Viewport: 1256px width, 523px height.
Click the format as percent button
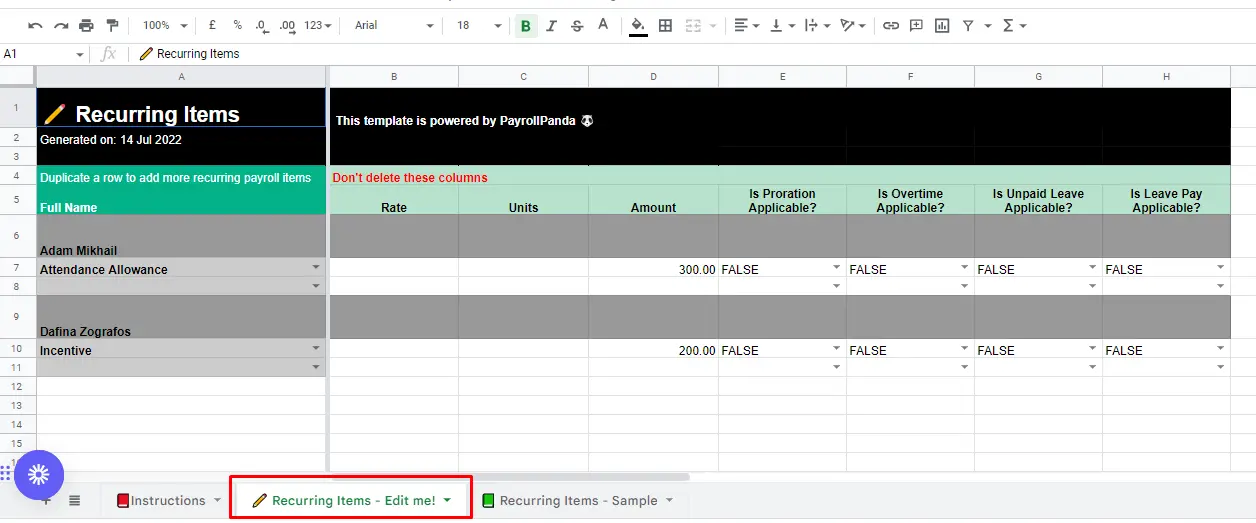237,26
